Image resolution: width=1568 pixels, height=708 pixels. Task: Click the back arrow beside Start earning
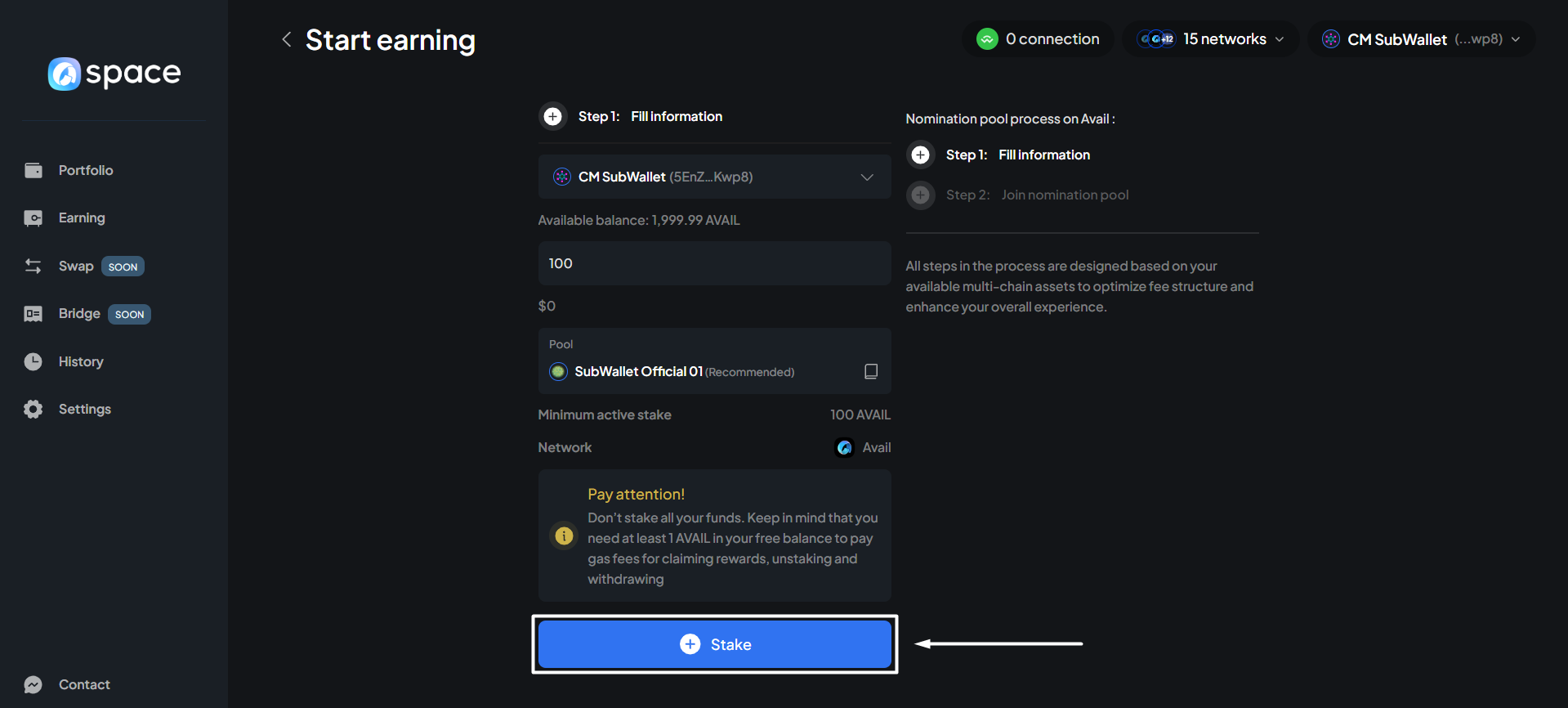coord(286,39)
